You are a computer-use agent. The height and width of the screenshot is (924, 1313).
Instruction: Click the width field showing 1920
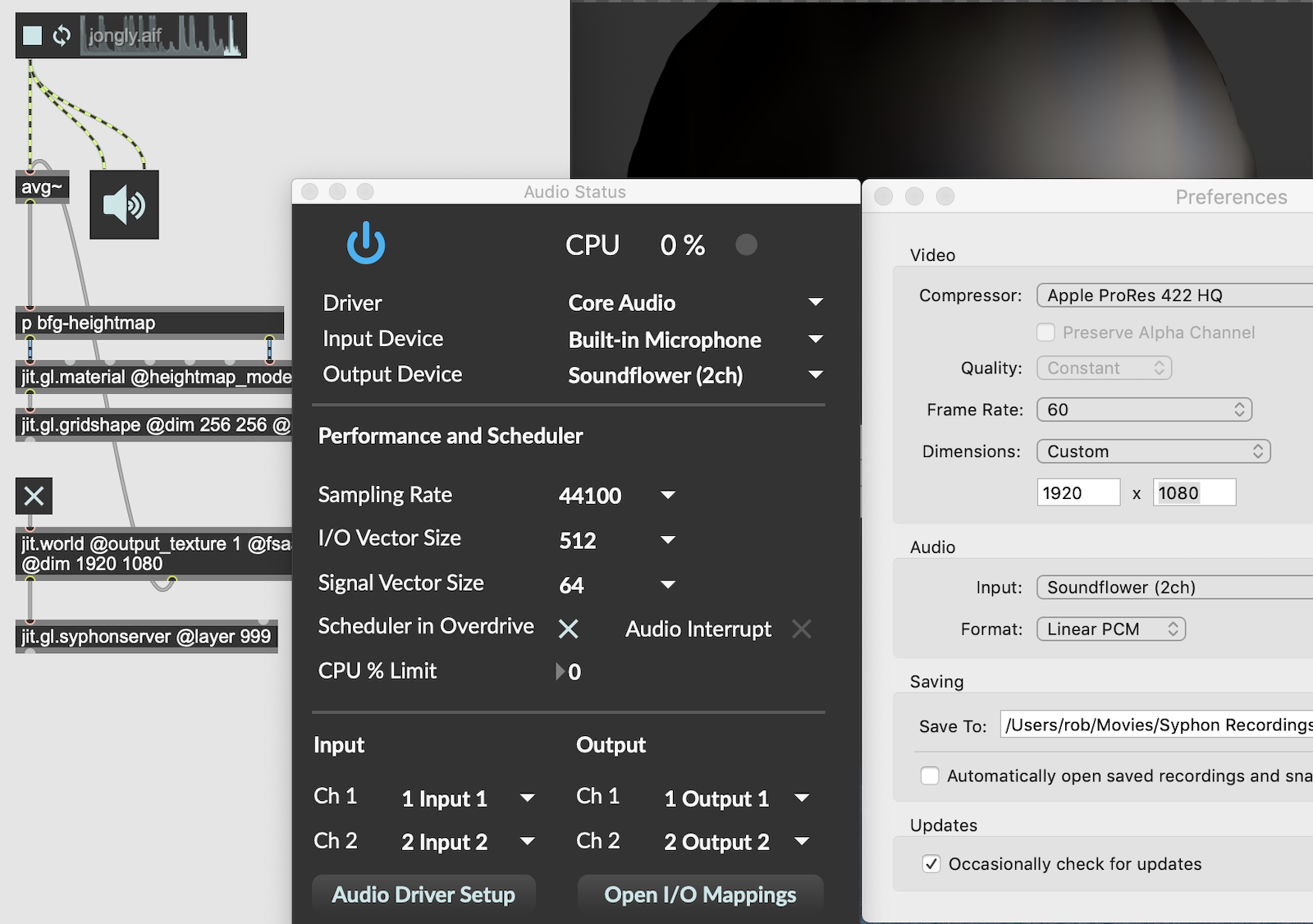[x=1078, y=493]
